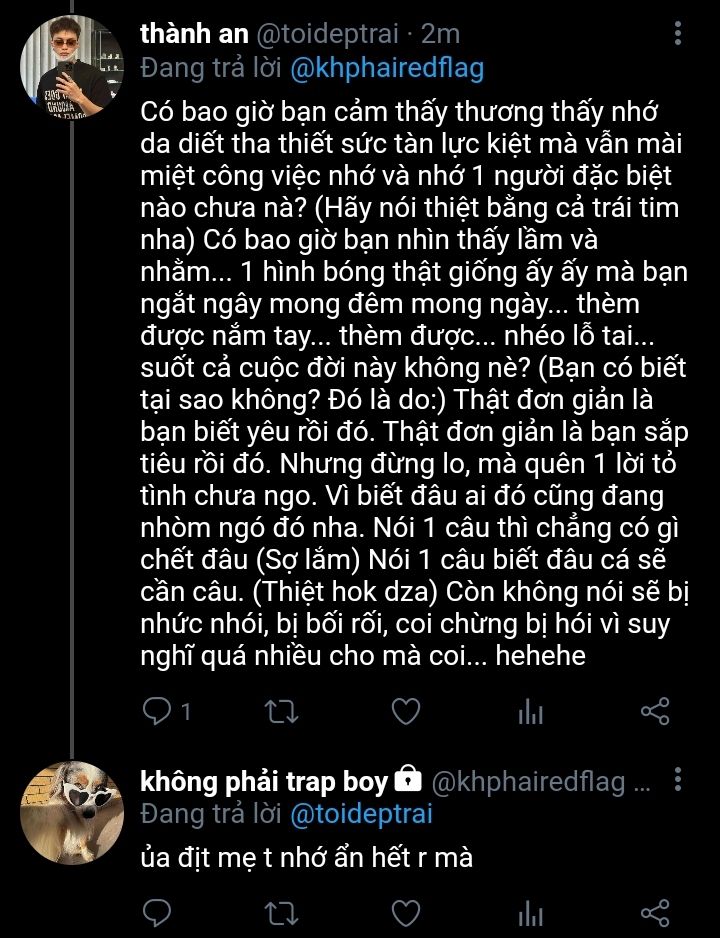
Task: Reply to thành an's tweet
Action: [x=157, y=711]
